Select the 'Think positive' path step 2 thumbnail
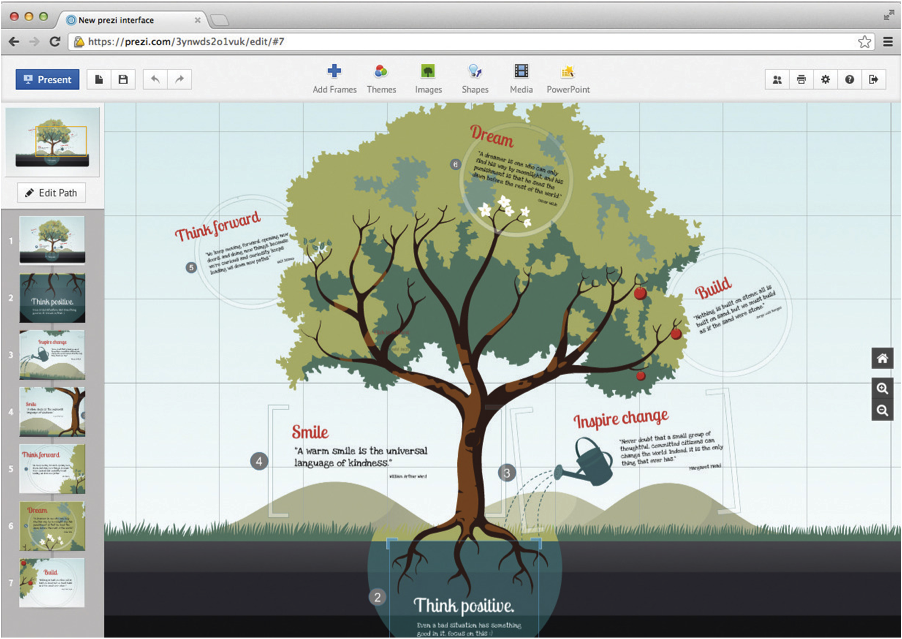 pos(52,298)
